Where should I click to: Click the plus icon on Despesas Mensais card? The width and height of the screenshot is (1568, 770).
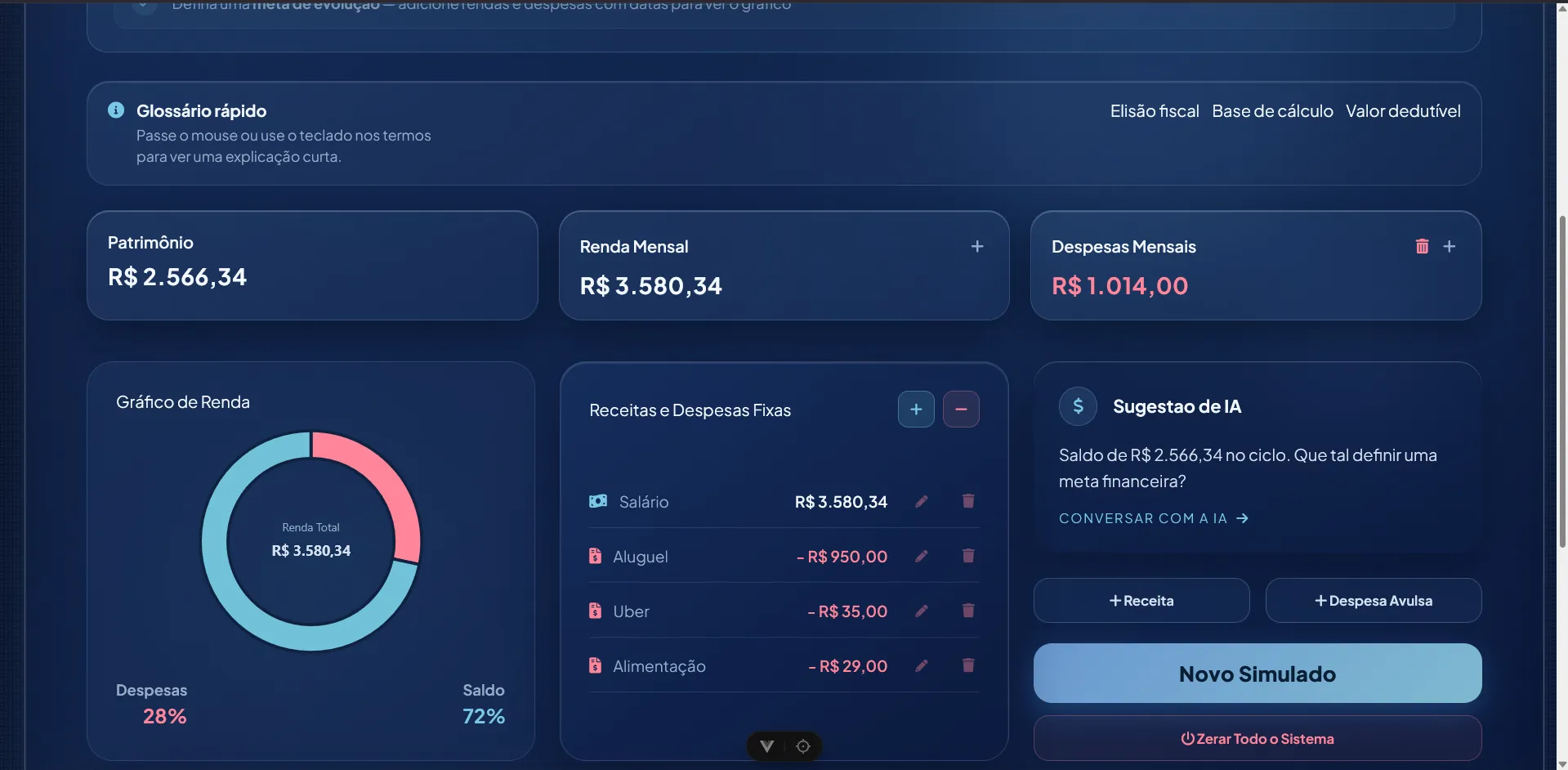click(x=1449, y=246)
